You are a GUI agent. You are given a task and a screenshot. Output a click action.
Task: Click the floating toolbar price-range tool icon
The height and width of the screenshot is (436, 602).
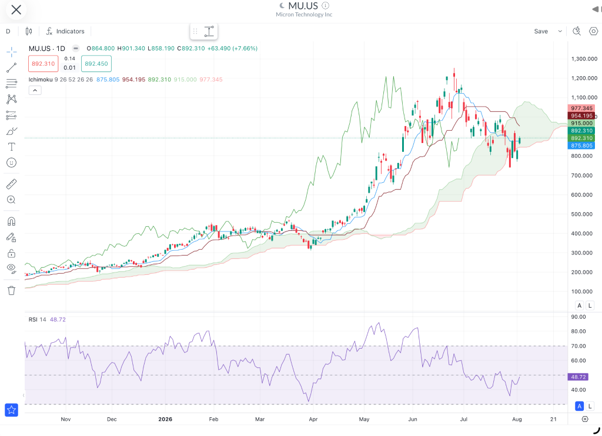pos(209,31)
